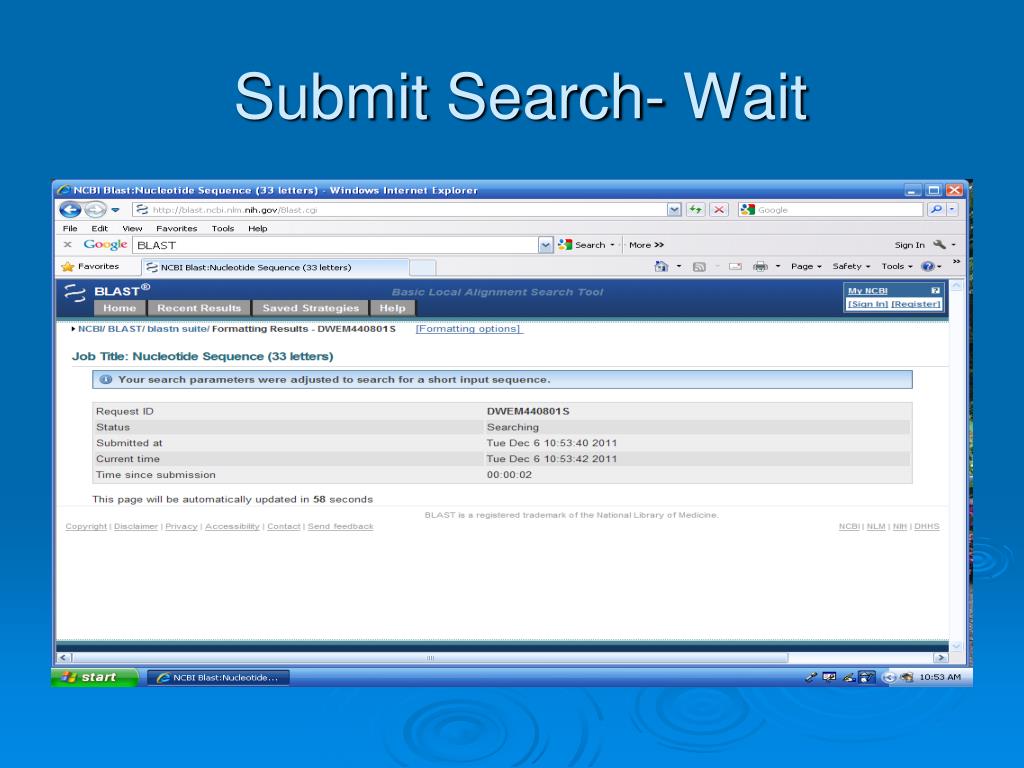Screen dimensions: 1024x768
Task: Expand the command bar overflow chevron
Action: 956,261
